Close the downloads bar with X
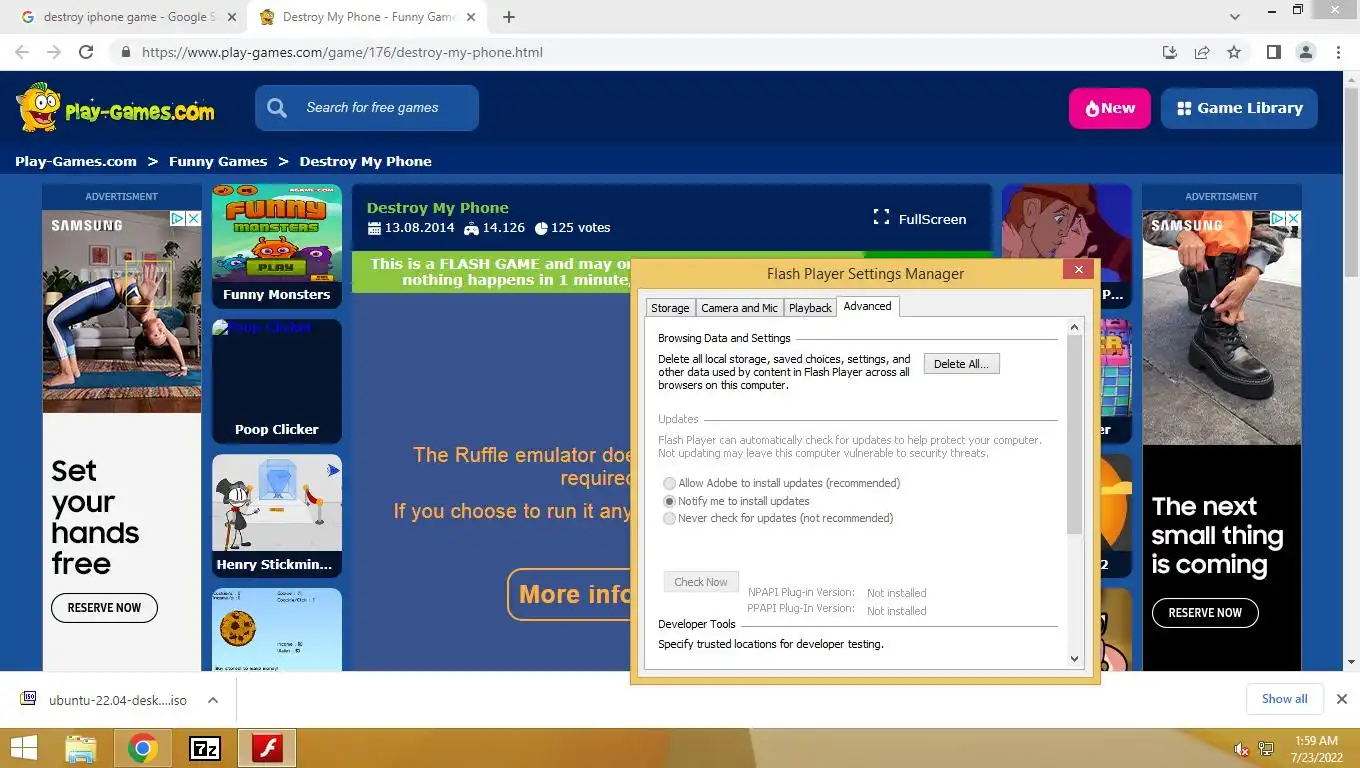1360x768 pixels. tap(1342, 699)
